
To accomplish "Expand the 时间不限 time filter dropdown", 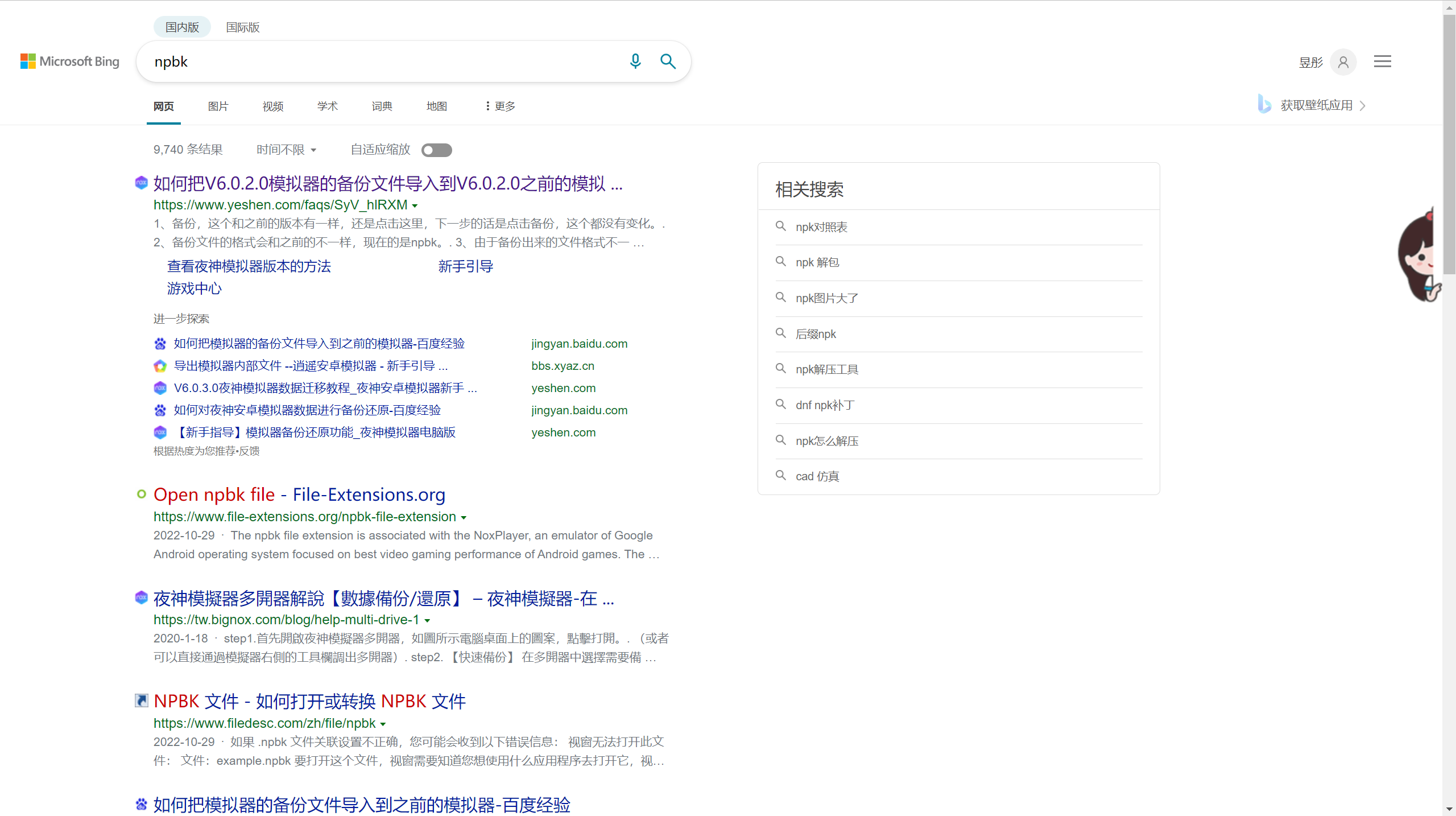I will click(x=286, y=150).
